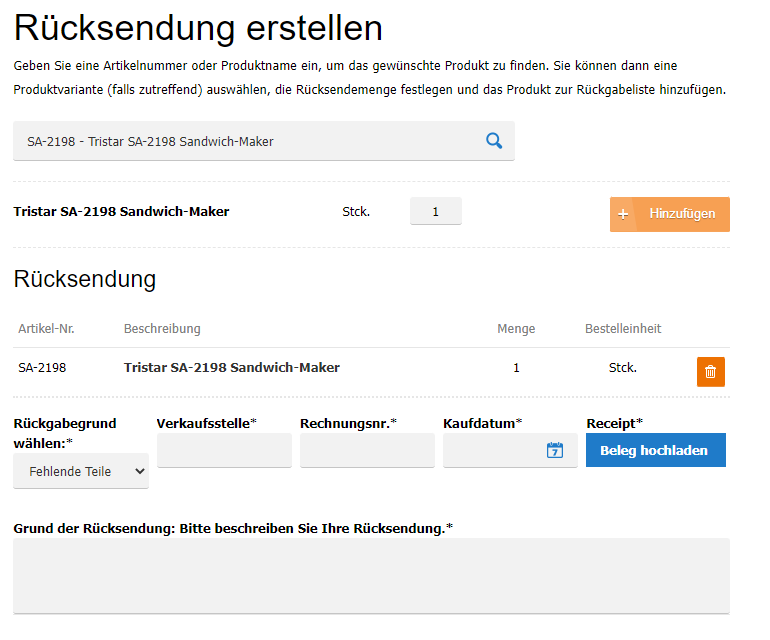Click Tristar SA-2198 Sandwich-Maker in the table row

pos(232,367)
